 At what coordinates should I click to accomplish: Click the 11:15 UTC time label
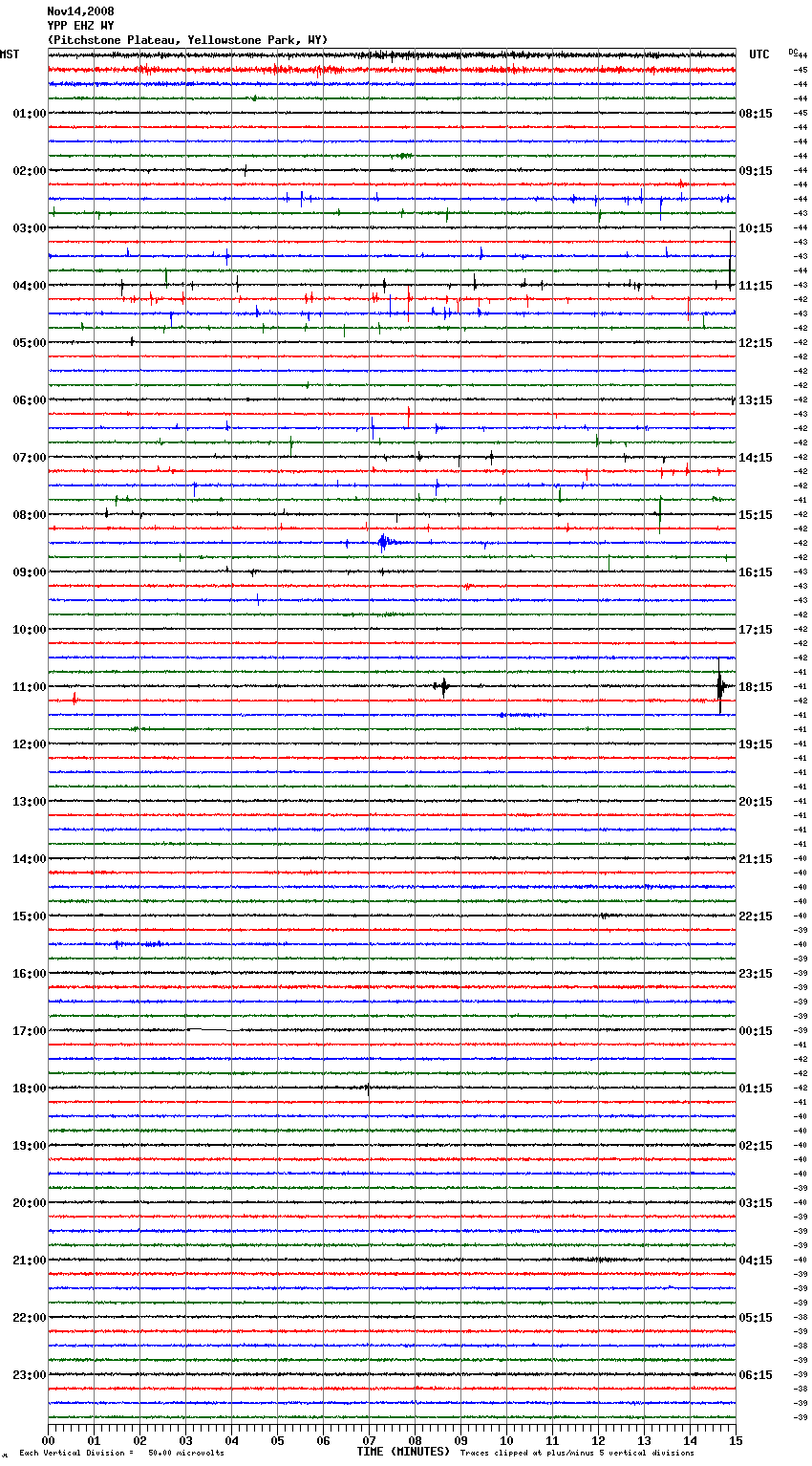coord(756,286)
